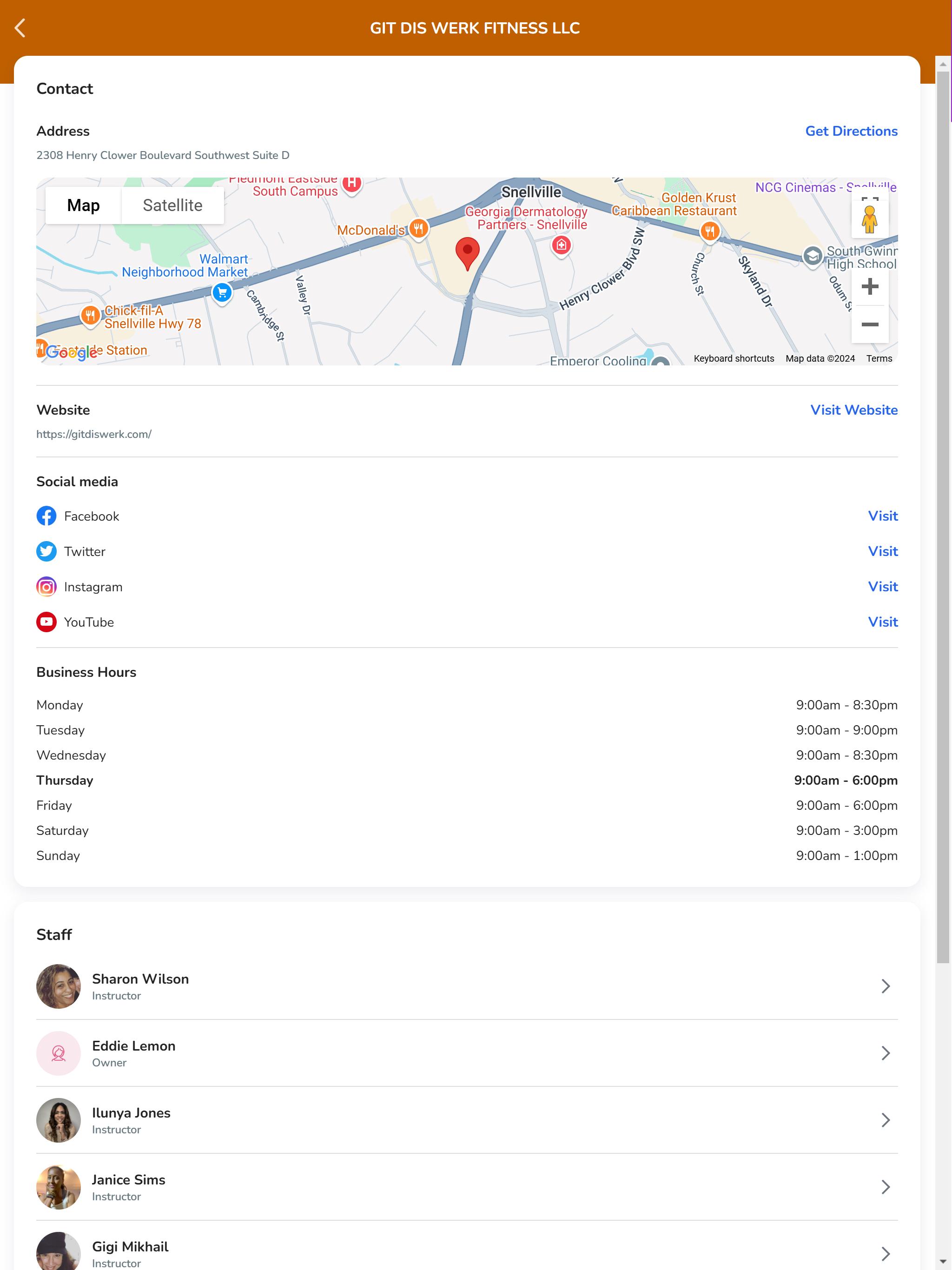
Task: Click scrollbar up arrow
Action: click(943, 64)
